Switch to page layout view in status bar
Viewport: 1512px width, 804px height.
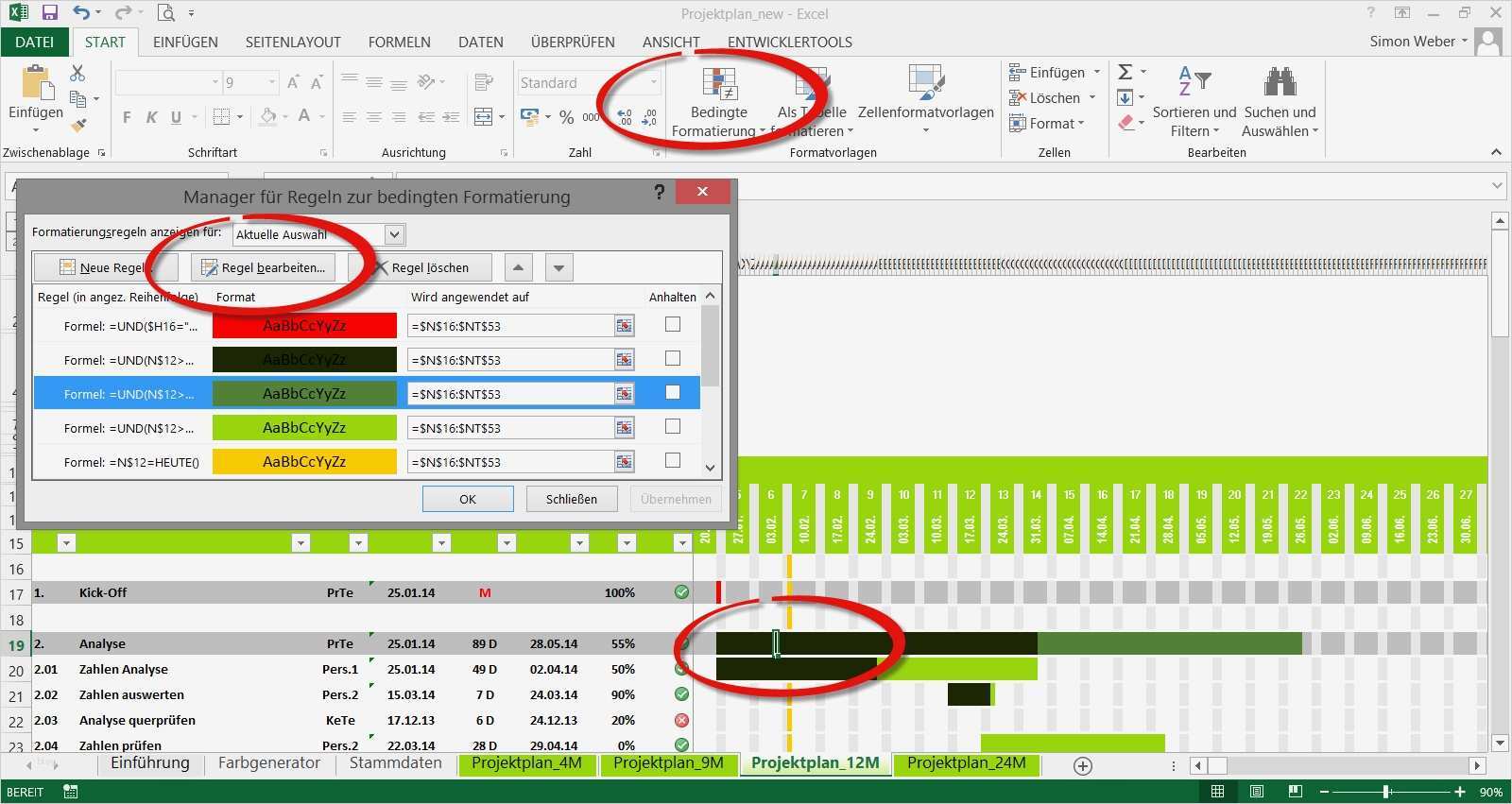click(1257, 792)
